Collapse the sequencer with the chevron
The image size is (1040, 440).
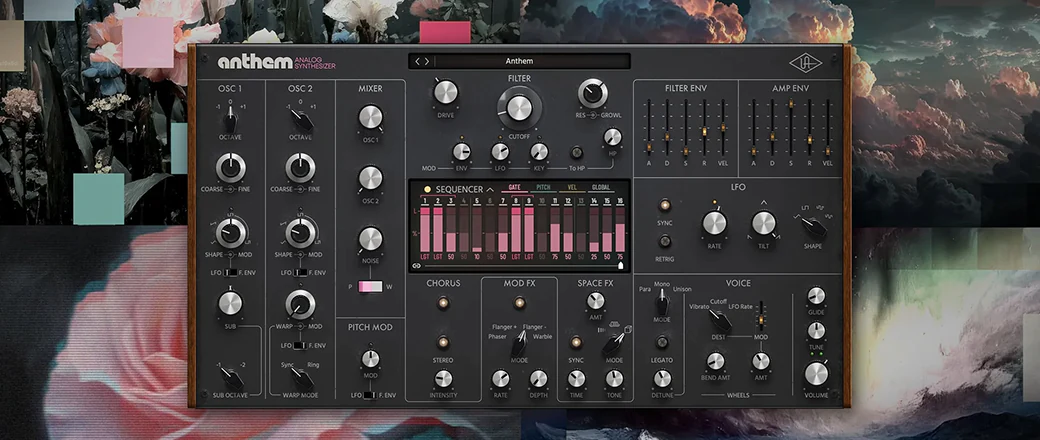(x=489, y=189)
